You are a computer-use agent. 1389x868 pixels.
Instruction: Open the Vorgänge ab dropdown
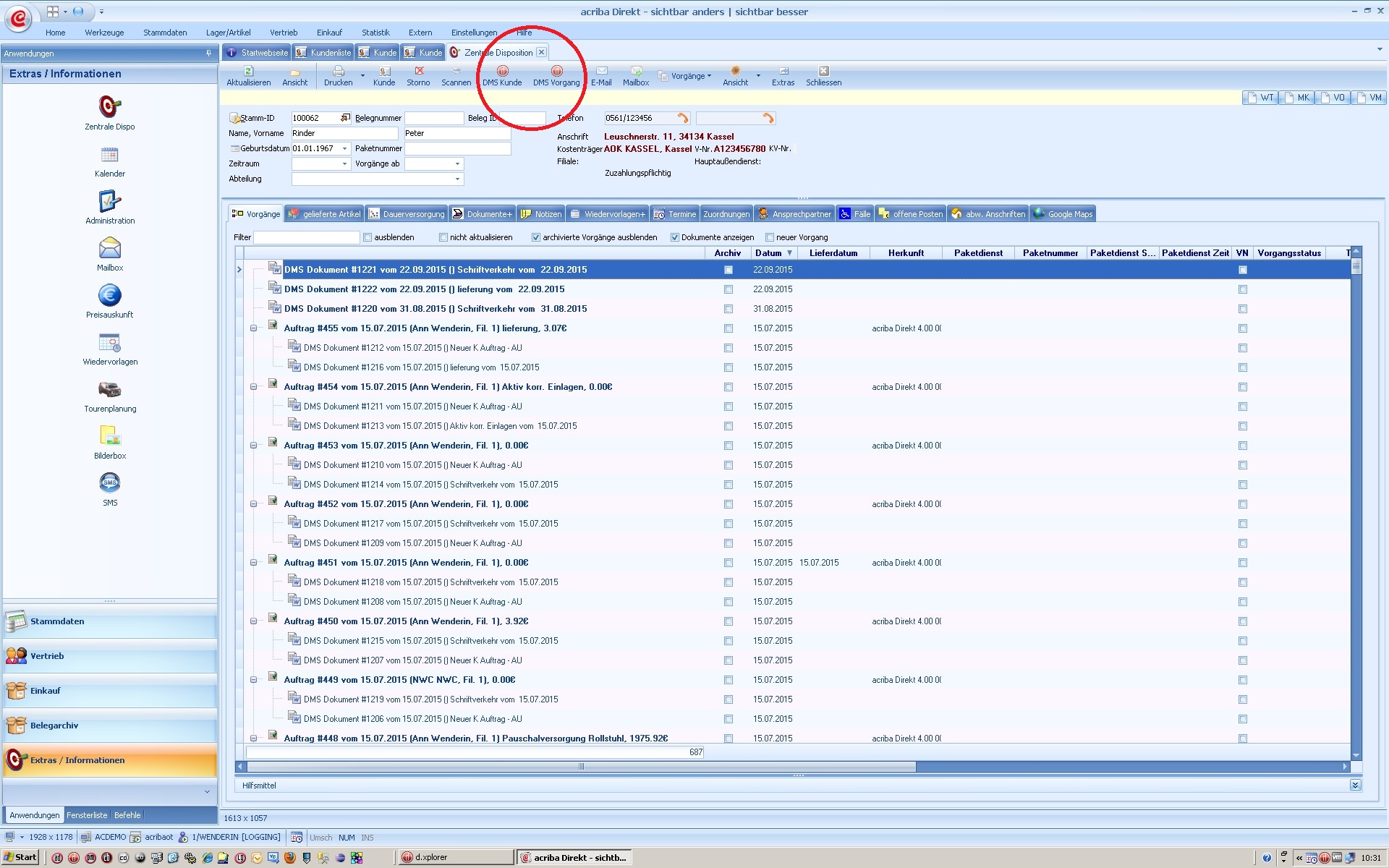click(x=457, y=163)
